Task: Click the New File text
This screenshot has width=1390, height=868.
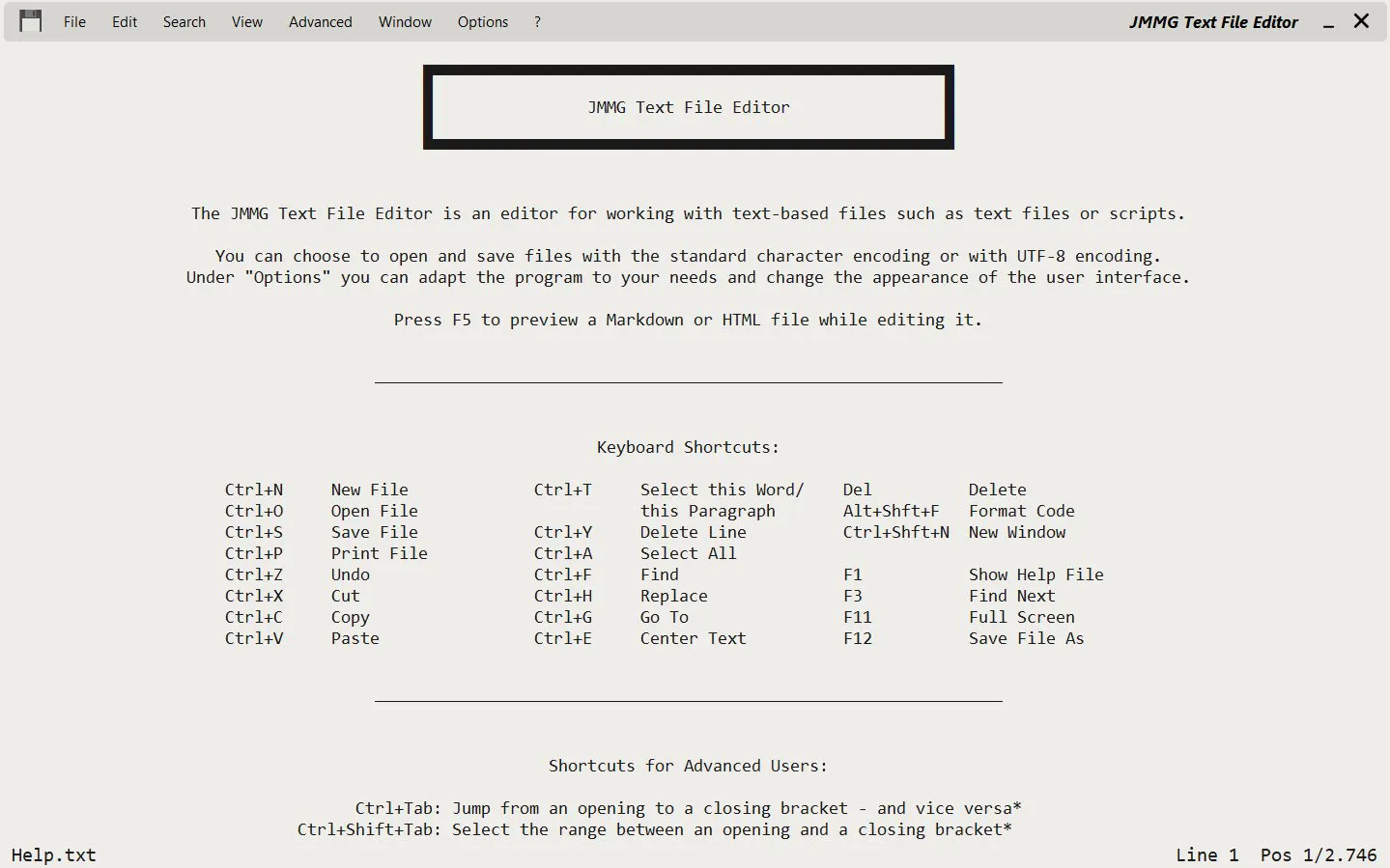Action: 370,490
